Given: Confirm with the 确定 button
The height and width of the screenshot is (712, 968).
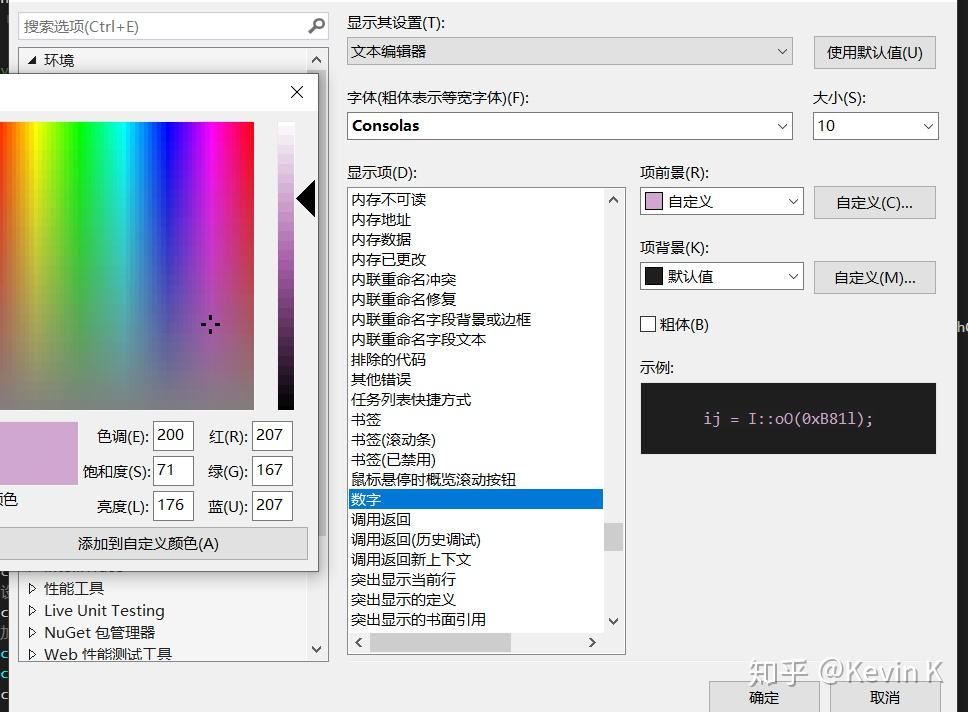Looking at the screenshot, I should tap(764, 697).
